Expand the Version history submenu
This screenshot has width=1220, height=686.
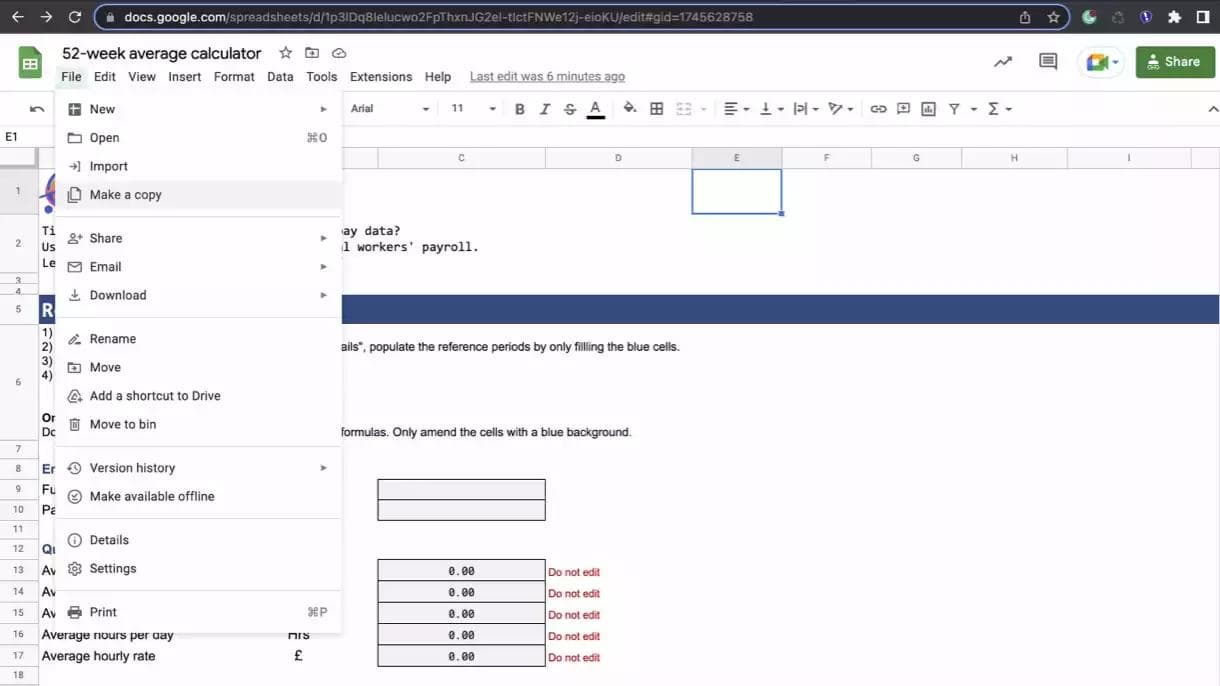(x=198, y=468)
